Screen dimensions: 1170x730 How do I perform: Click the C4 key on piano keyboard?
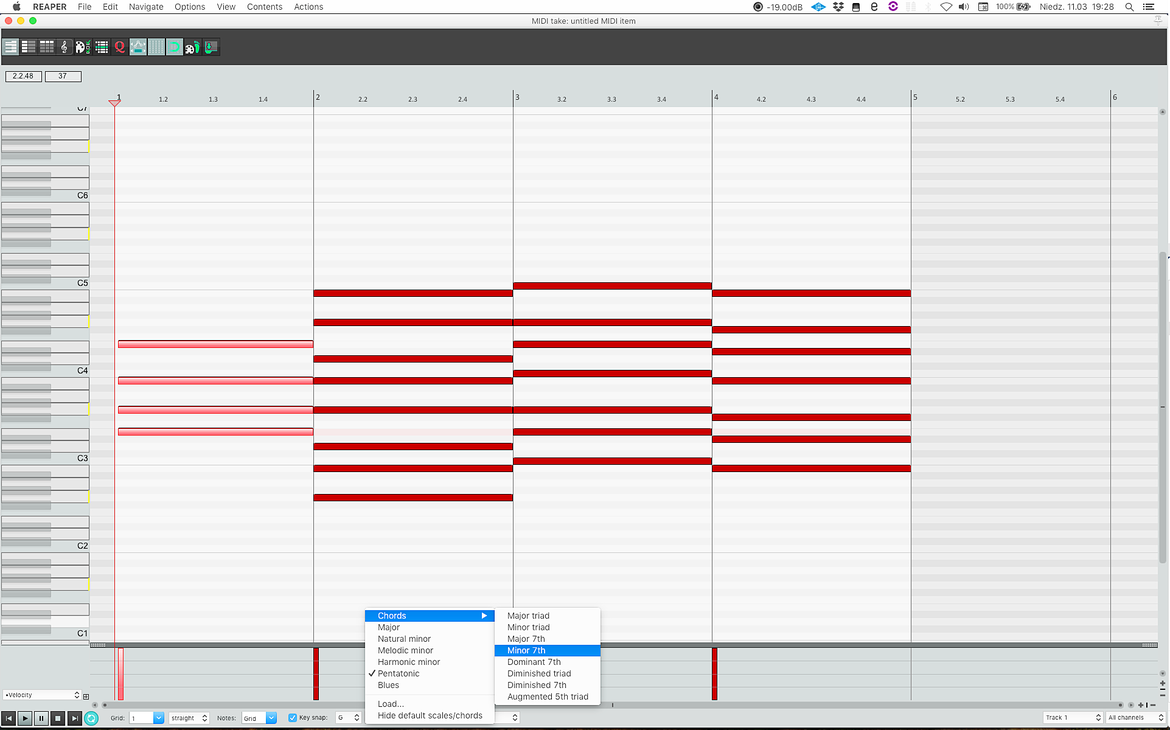click(45, 372)
